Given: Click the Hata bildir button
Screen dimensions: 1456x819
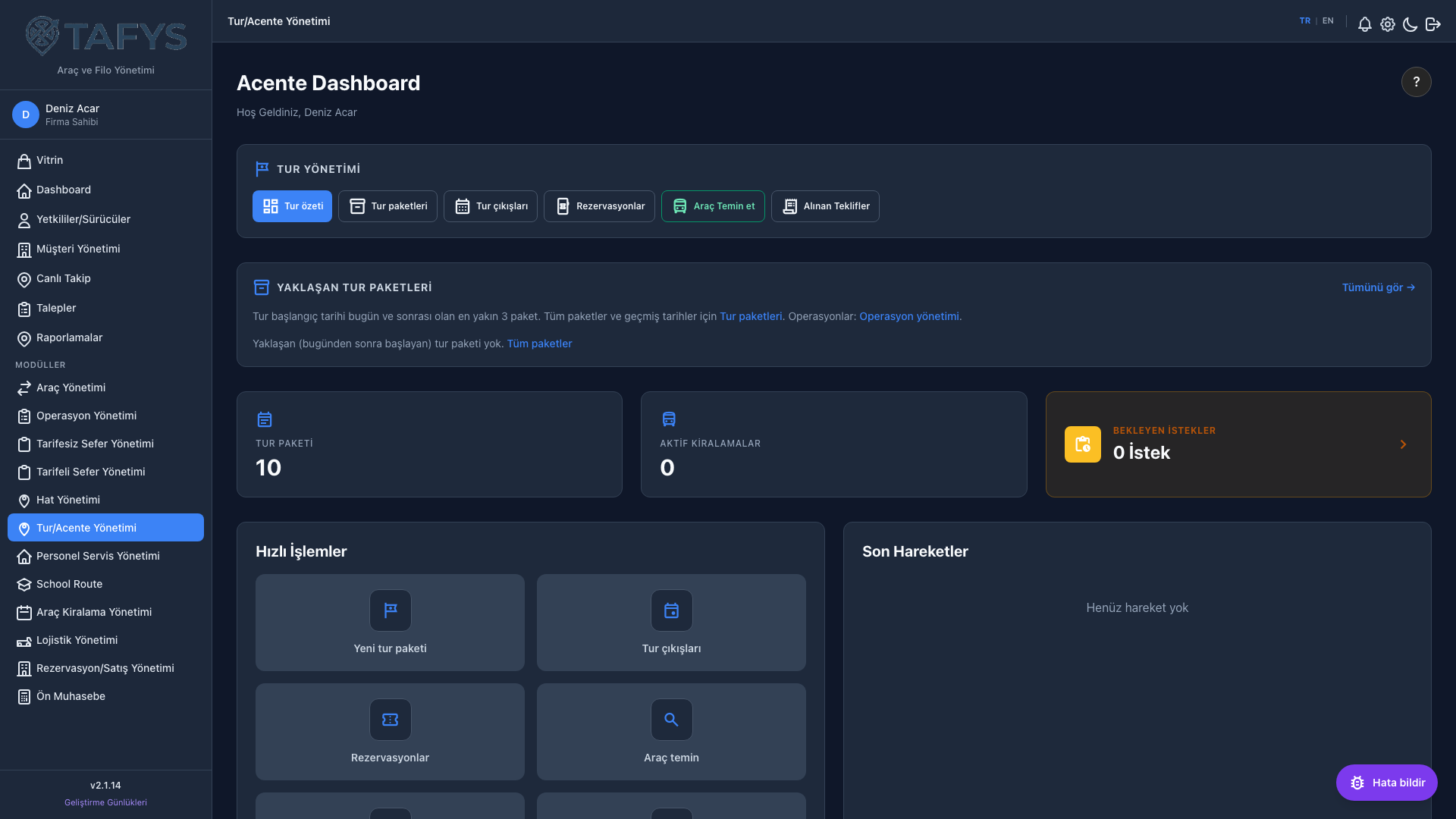Looking at the screenshot, I should coord(1386,783).
